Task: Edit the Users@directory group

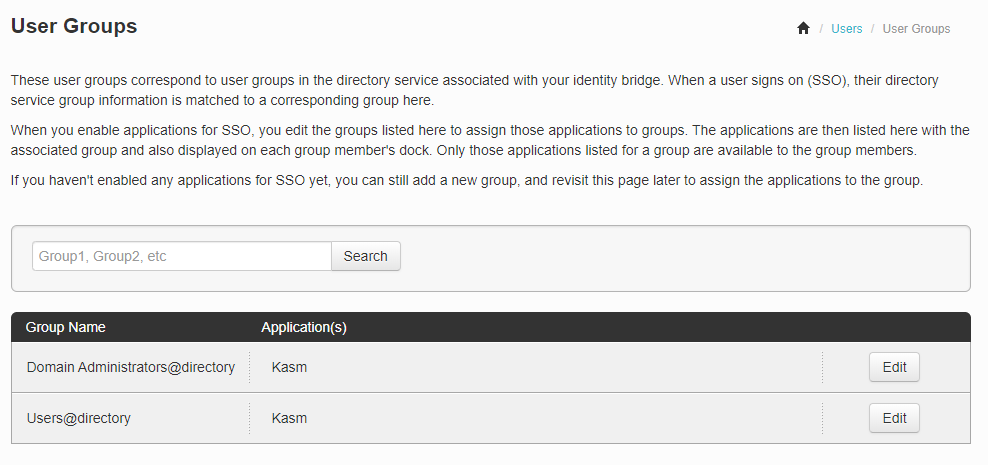Action: [894, 418]
